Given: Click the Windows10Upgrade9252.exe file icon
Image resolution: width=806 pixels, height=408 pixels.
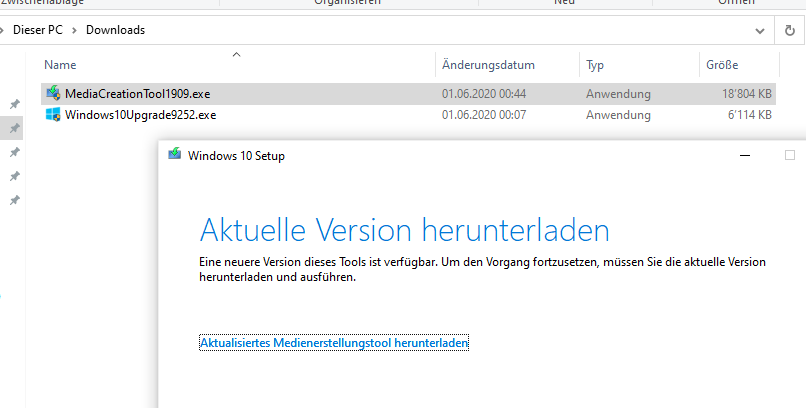Looking at the screenshot, I should [53, 115].
